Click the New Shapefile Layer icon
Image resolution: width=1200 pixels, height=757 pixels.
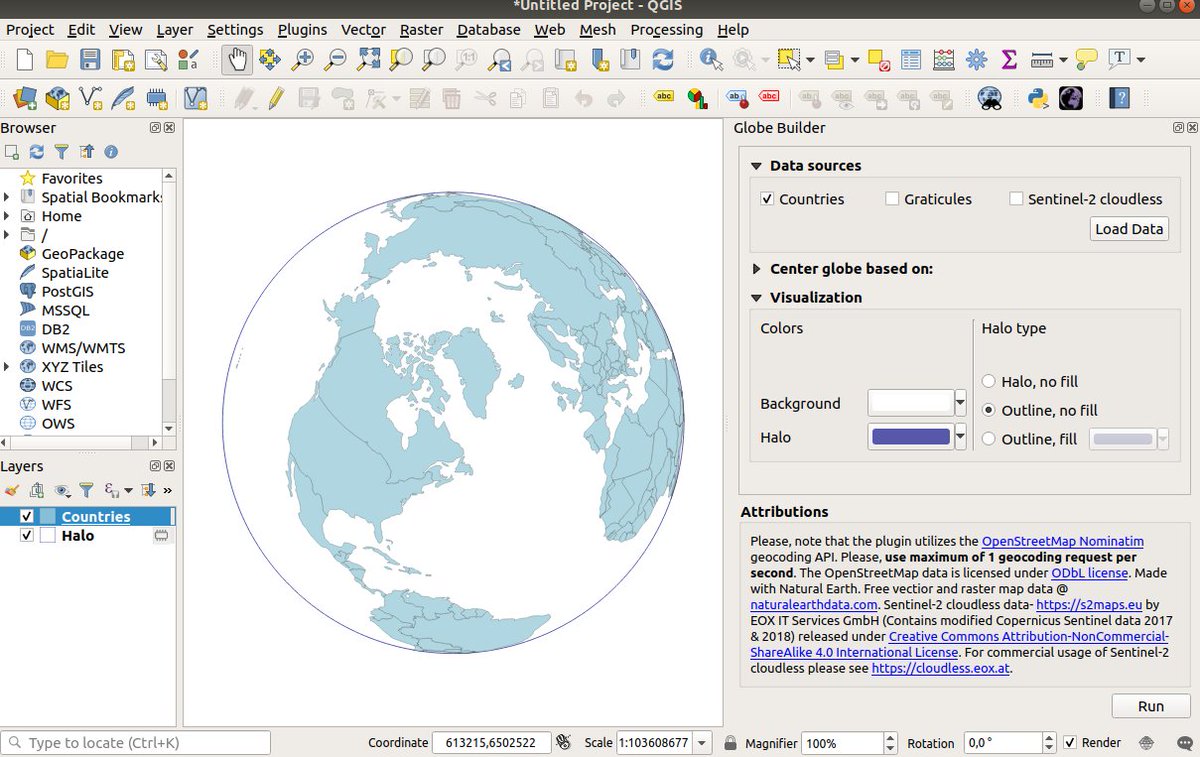click(x=91, y=98)
